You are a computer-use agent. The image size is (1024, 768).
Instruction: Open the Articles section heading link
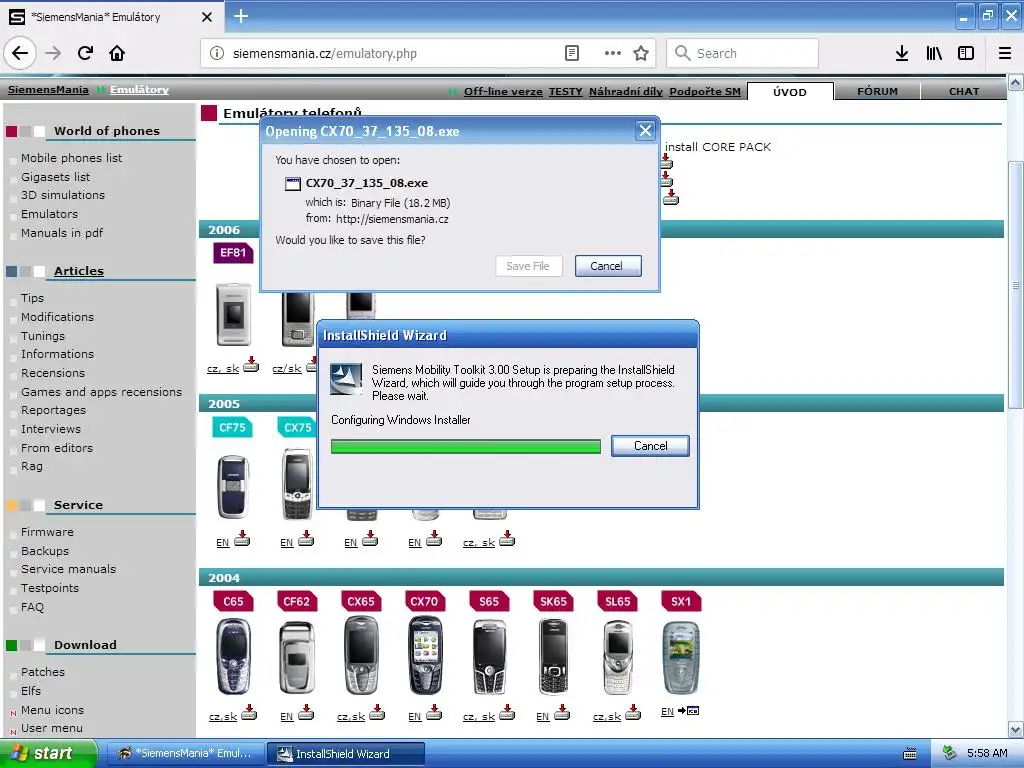click(x=78, y=271)
